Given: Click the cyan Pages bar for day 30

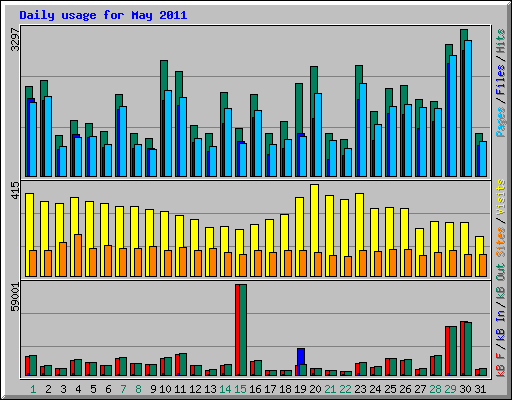Looking at the screenshot, I should tap(468, 108).
